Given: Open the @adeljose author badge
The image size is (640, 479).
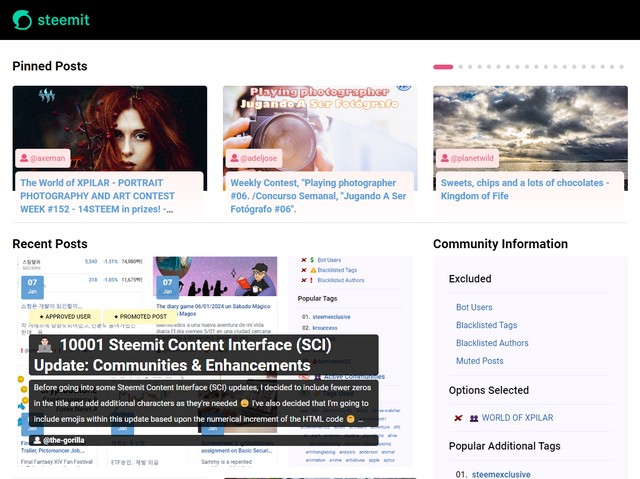Looking at the screenshot, I should point(253,158).
